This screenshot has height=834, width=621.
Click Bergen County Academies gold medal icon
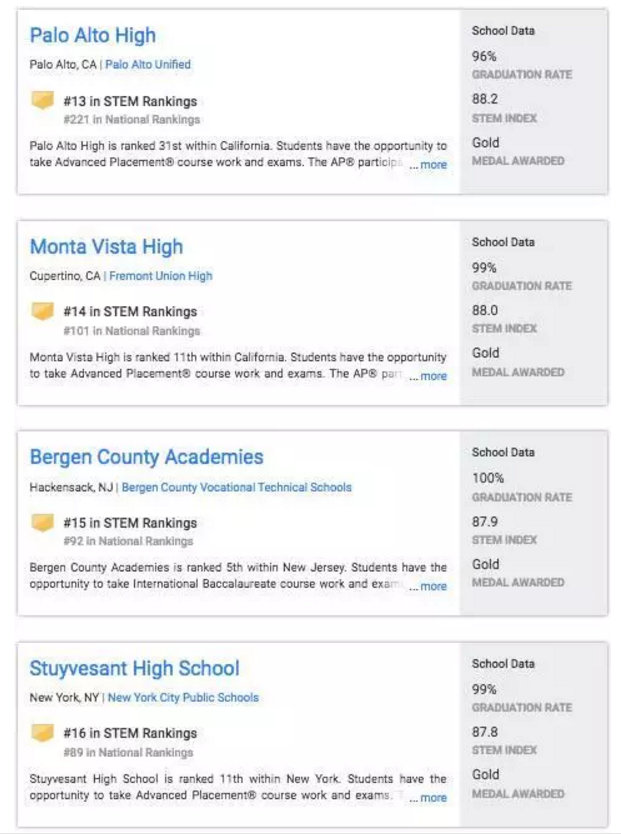tap(42, 522)
